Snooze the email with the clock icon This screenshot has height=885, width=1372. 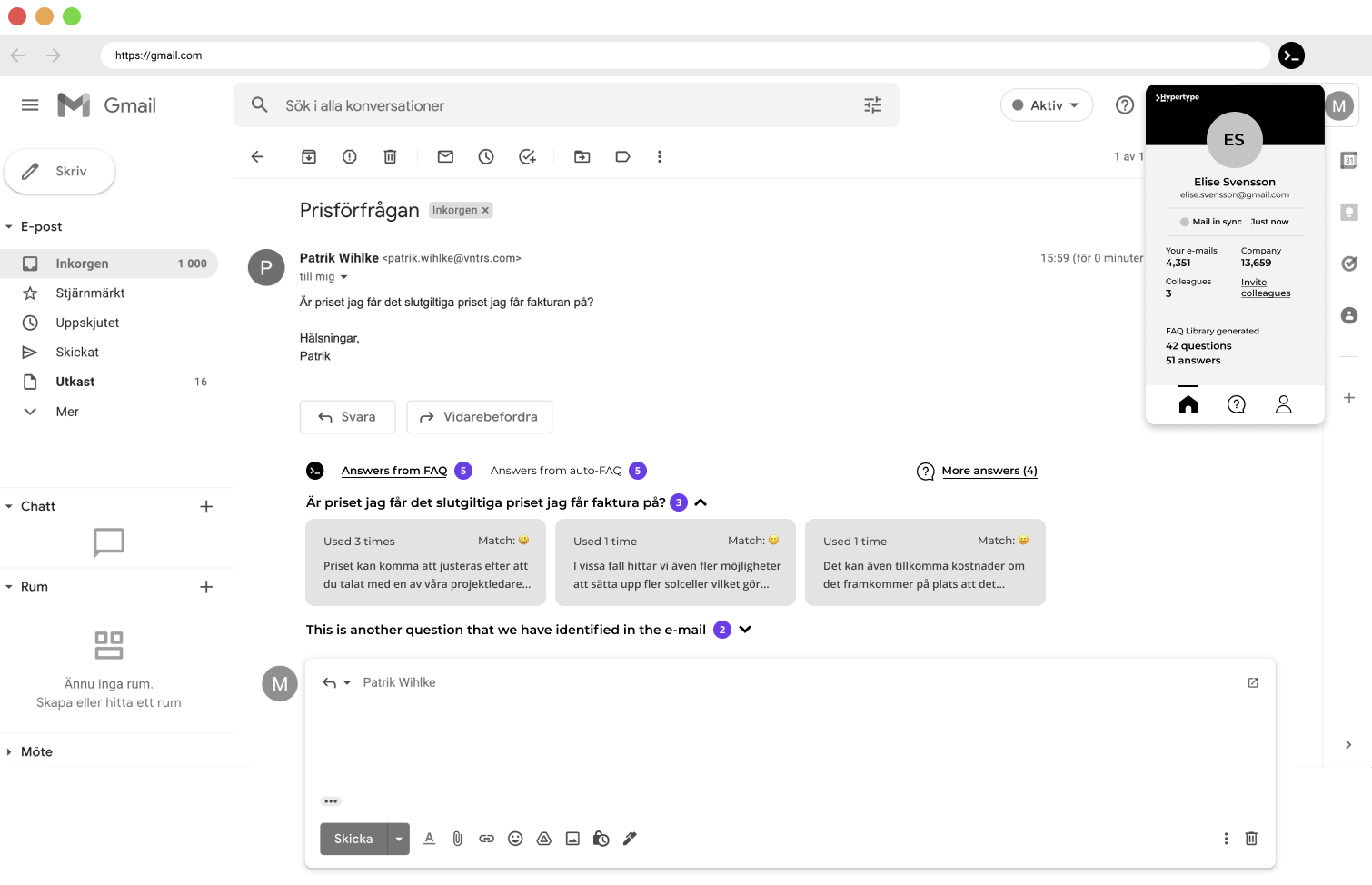486,157
